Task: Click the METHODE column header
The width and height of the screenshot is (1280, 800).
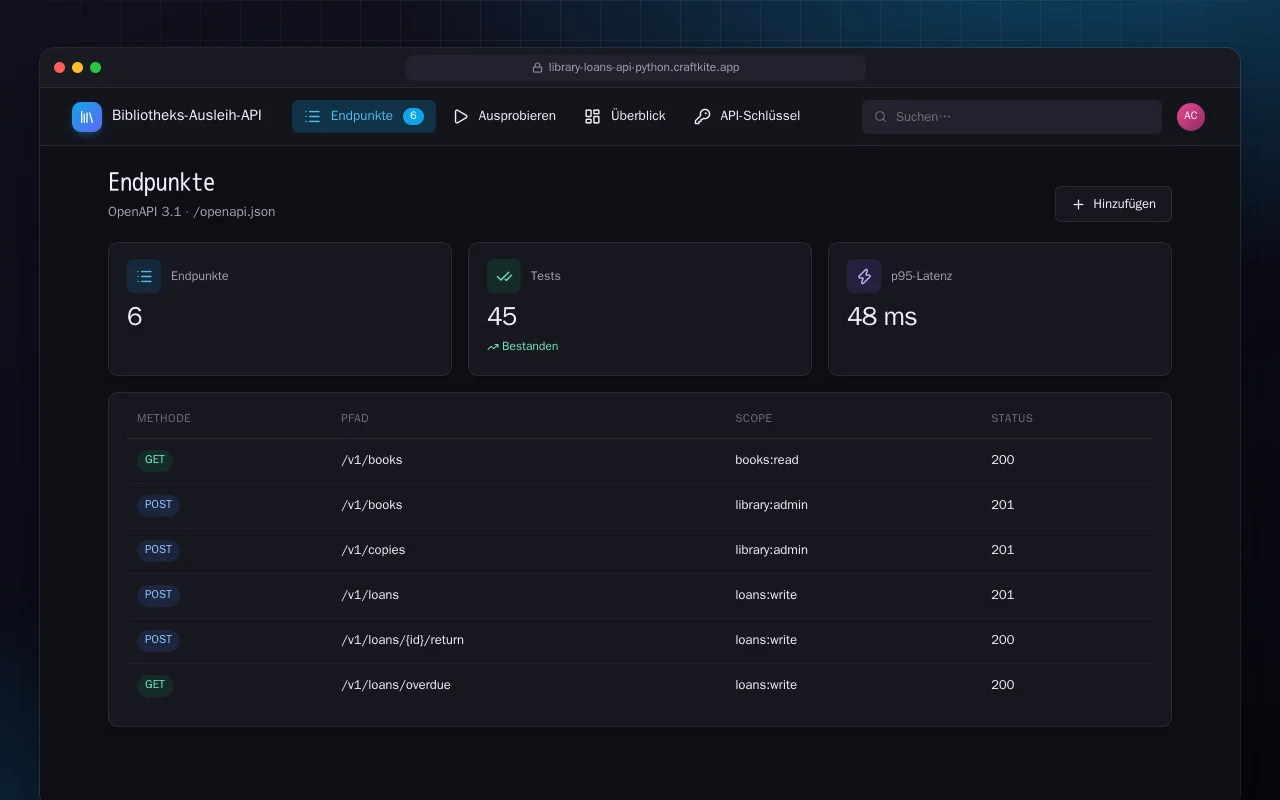Action: tap(164, 418)
